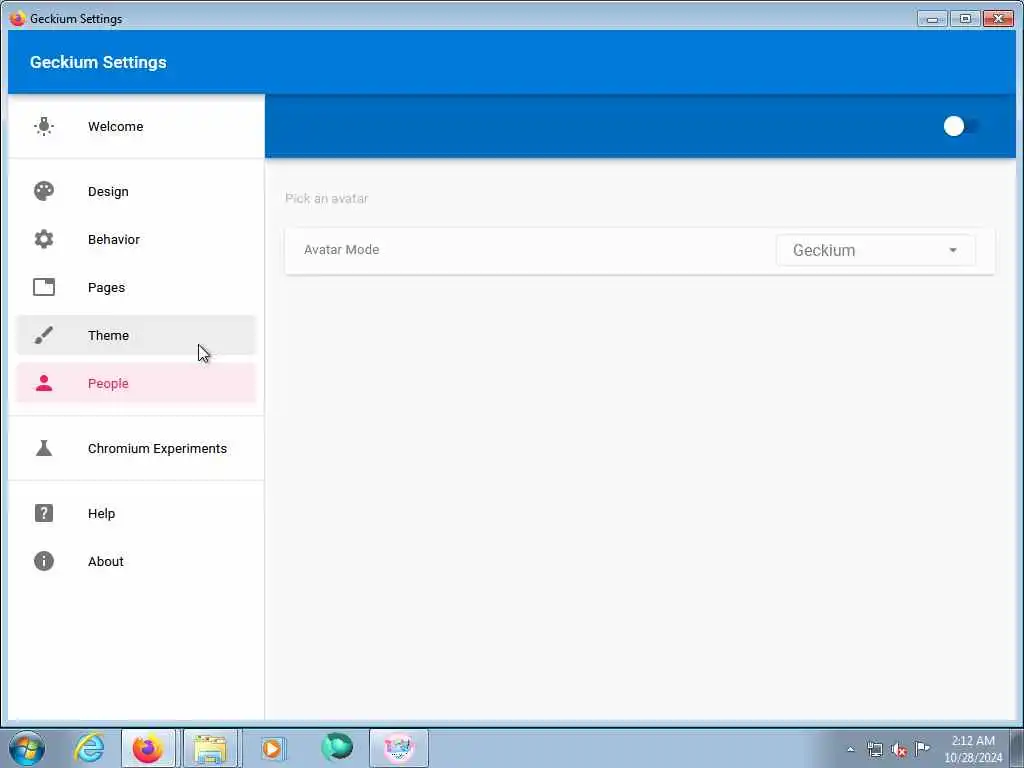Image resolution: width=1024 pixels, height=768 pixels.
Task: Select the People section label
Action: (x=108, y=383)
